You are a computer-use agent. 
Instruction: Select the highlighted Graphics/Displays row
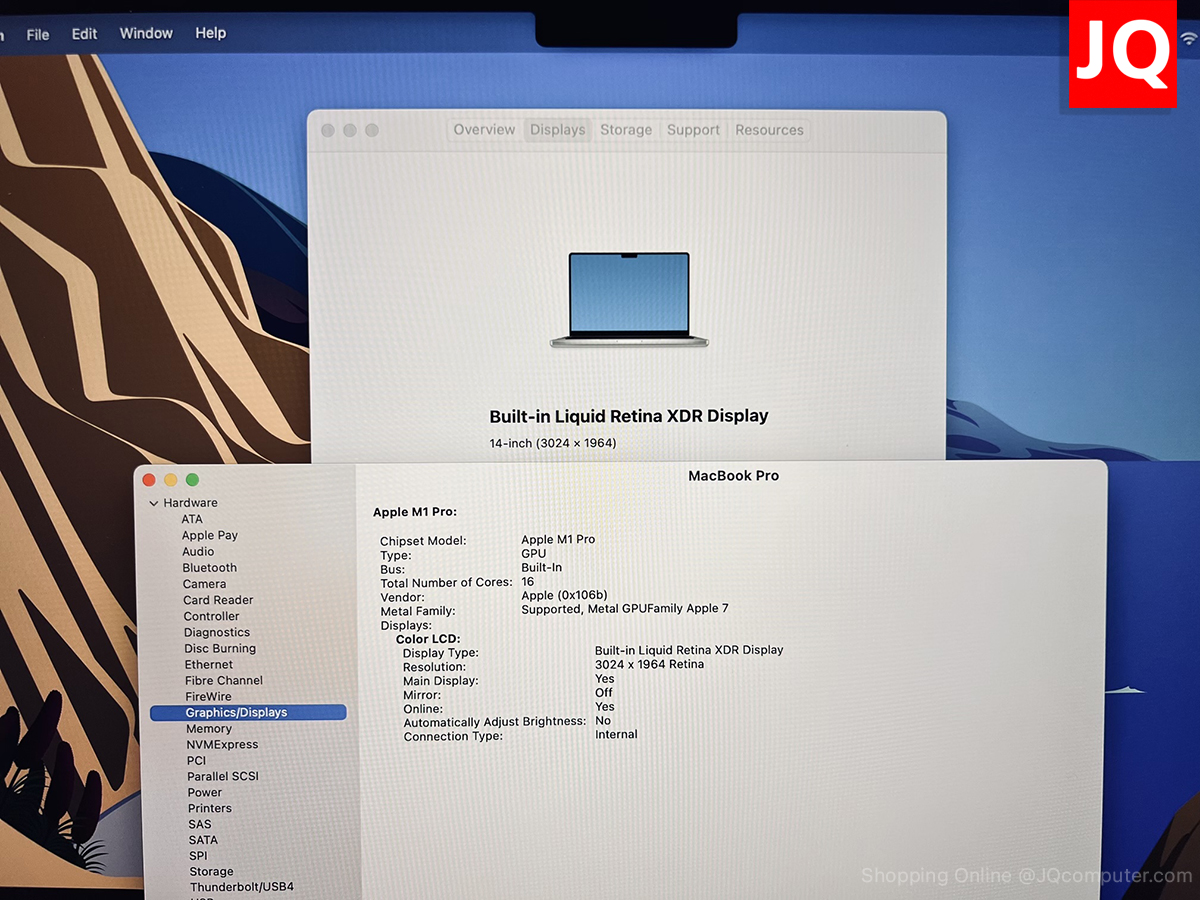point(248,712)
